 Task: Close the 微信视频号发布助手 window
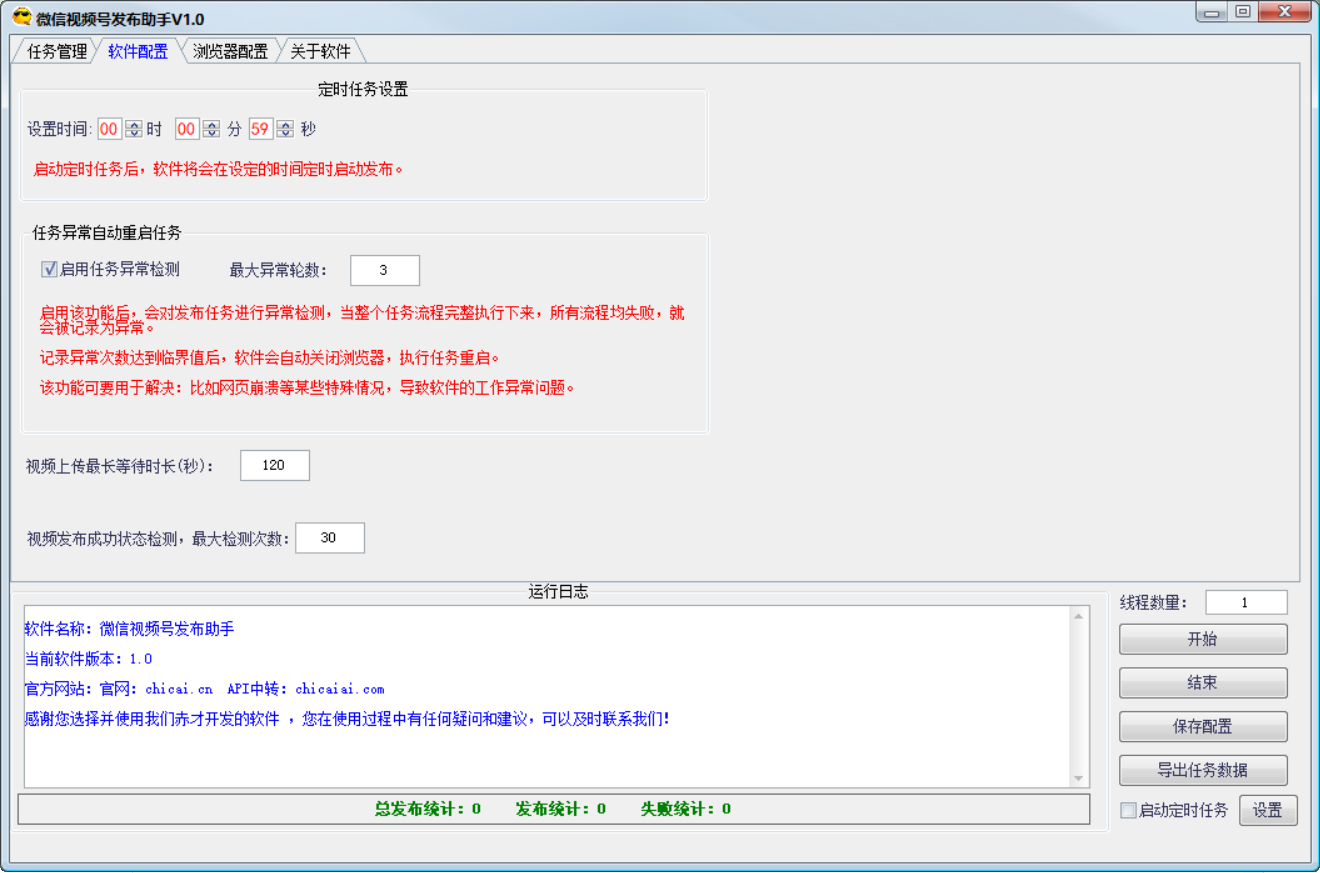click(x=1284, y=13)
